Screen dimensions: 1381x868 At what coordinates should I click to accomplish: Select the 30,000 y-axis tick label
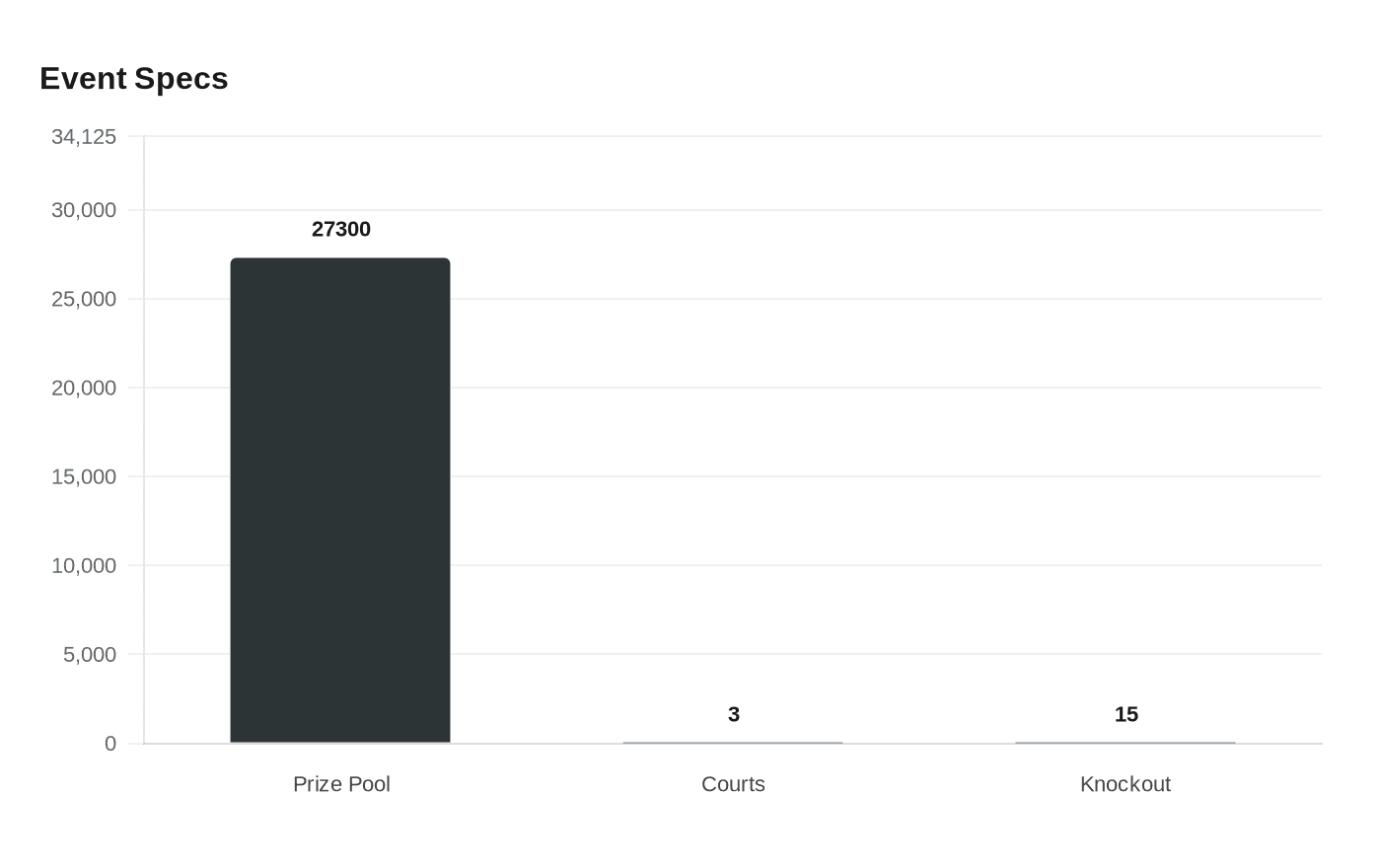point(84,210)
